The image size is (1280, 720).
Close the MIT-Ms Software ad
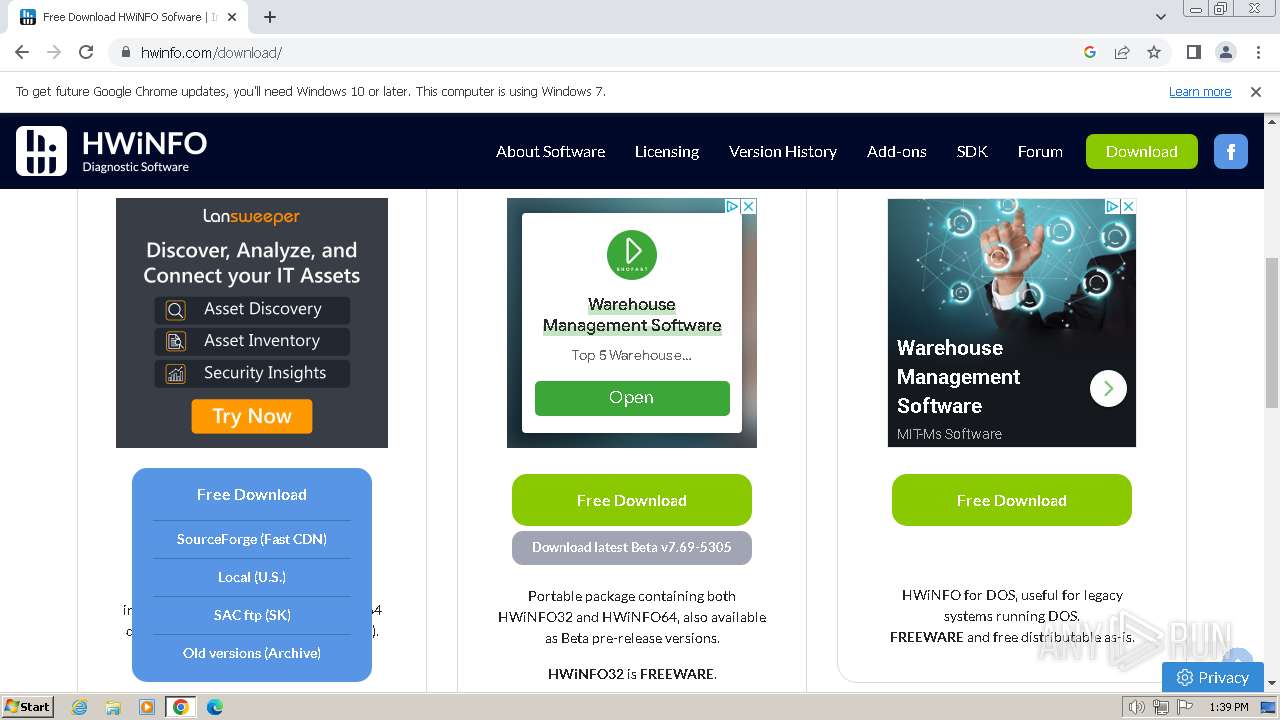[1128, 206]
